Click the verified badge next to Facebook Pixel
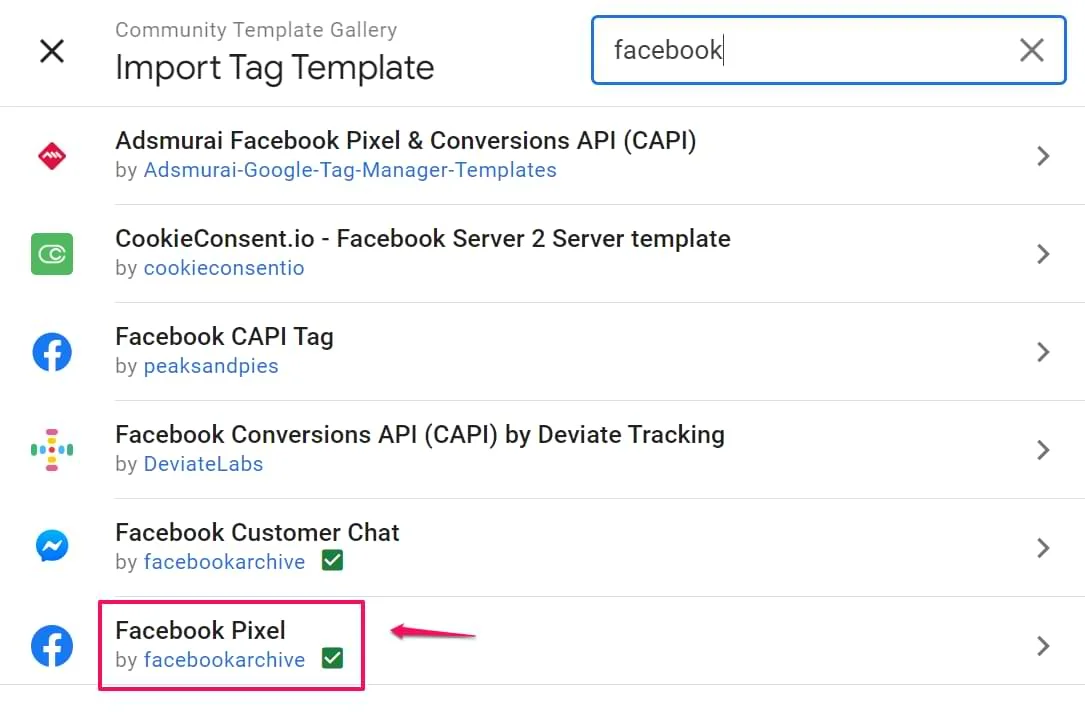The width and height of the screenshot is (1085, 714). [331, 658]
